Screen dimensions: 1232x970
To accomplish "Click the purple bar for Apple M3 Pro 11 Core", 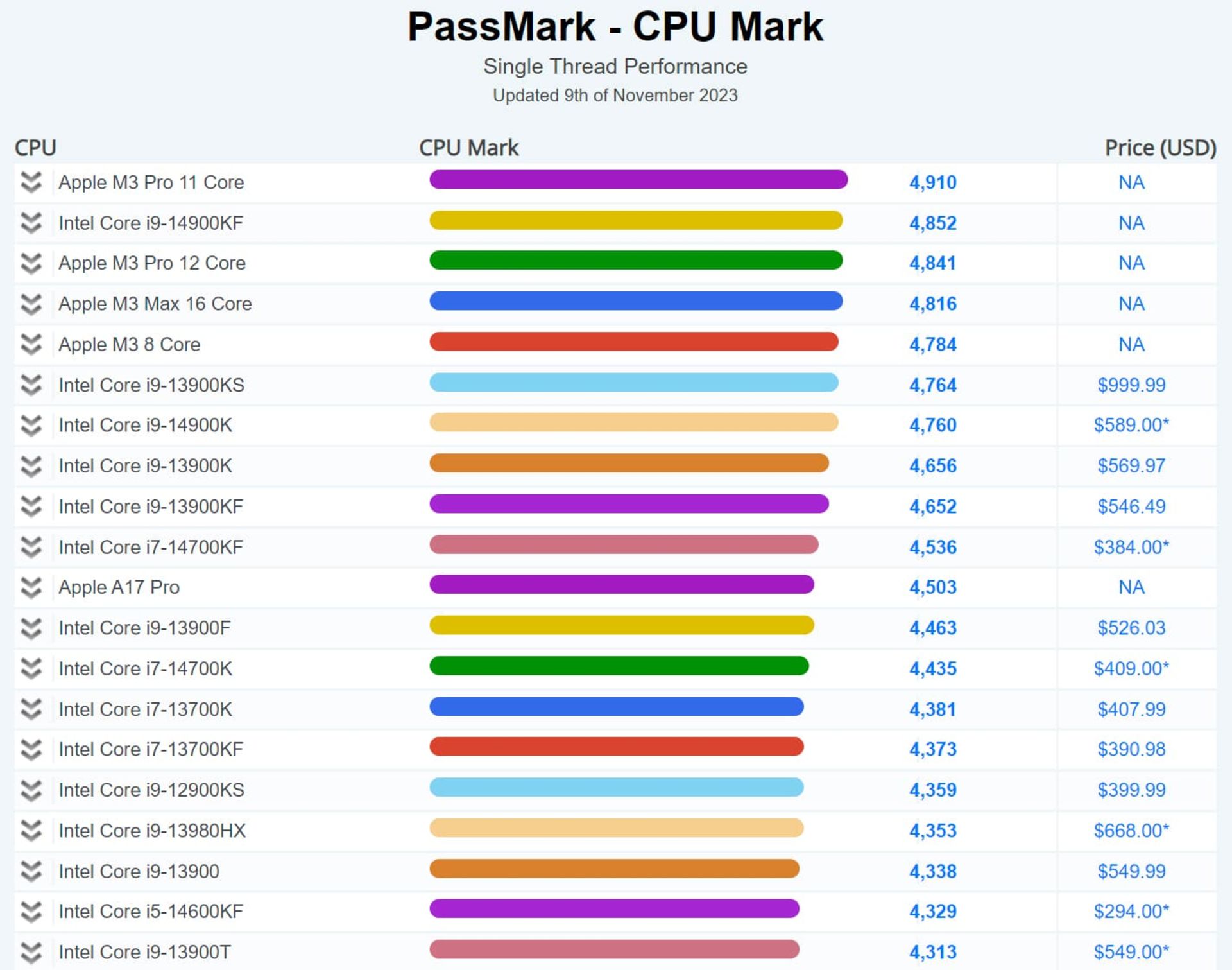I will pyautogui.click(x=638, y=180).
